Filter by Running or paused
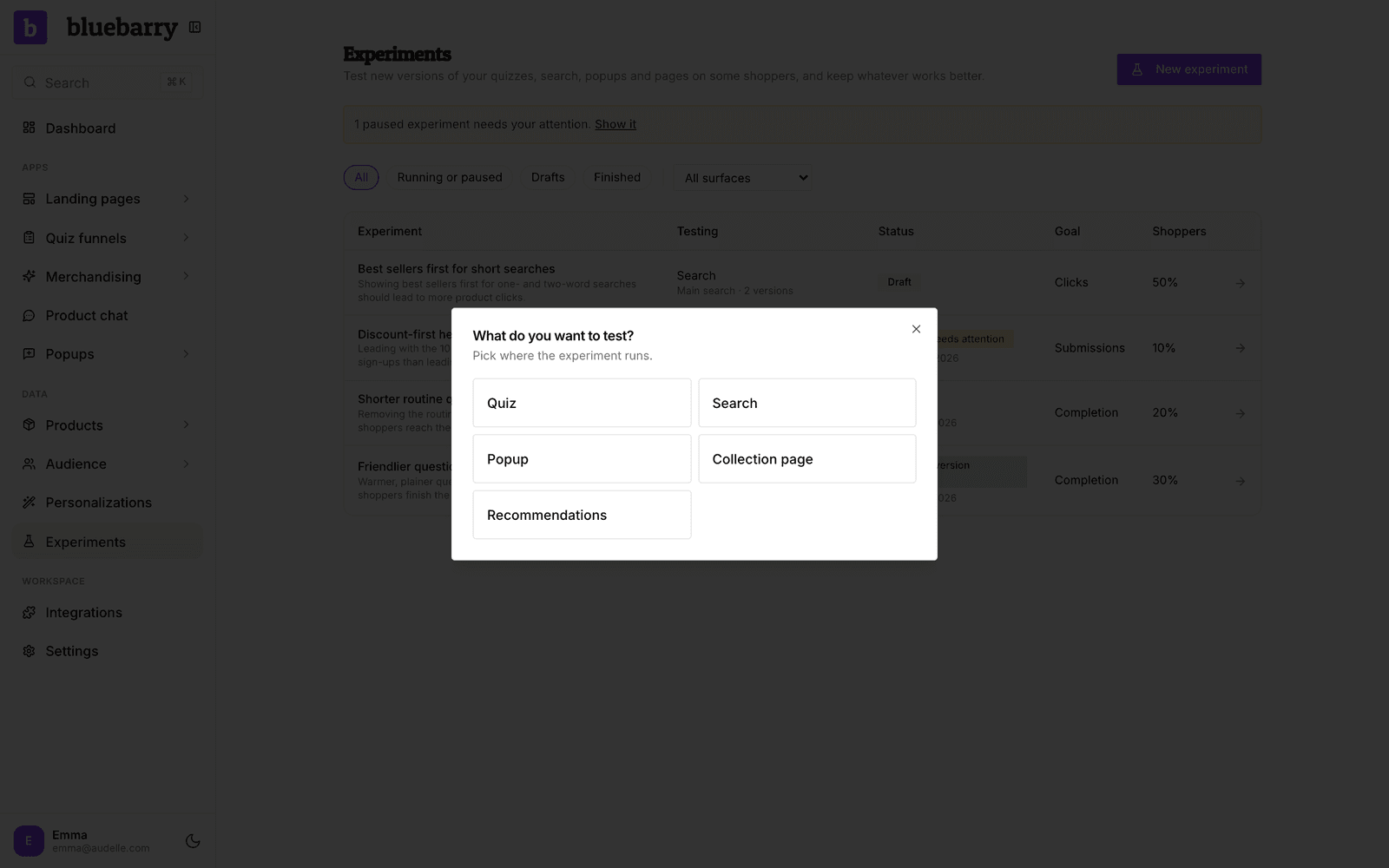Image resolution: width=1389 pixels, height=868 pixels. [x=450, y=177]
